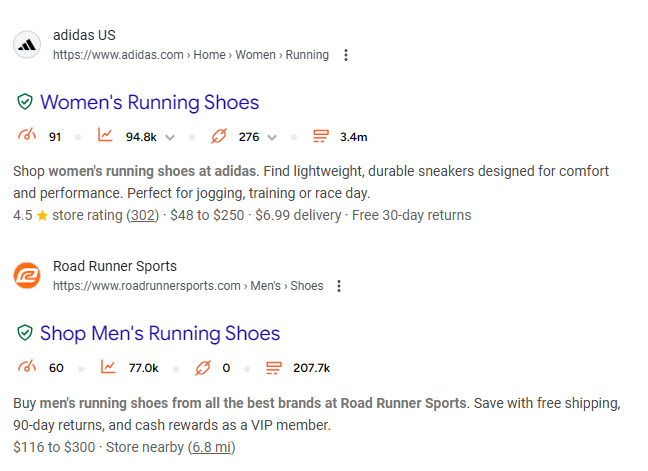Click the $116 to $300 price range text
Viewport: 648px width, 471px height.
point(54,447)
